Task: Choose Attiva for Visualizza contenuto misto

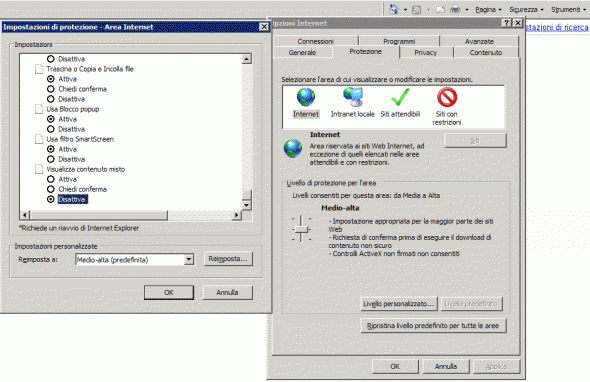Action: (x=51, y=179)
